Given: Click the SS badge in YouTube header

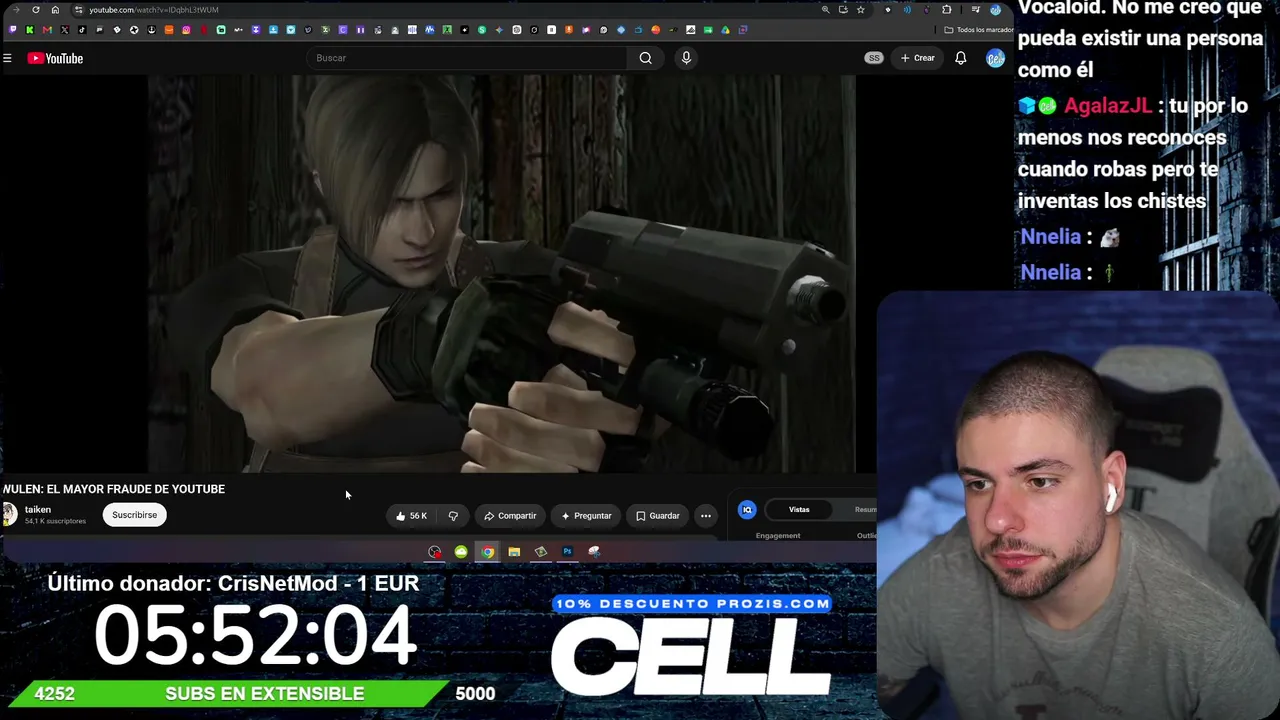Looking at the screenshot, I should 874,58.
